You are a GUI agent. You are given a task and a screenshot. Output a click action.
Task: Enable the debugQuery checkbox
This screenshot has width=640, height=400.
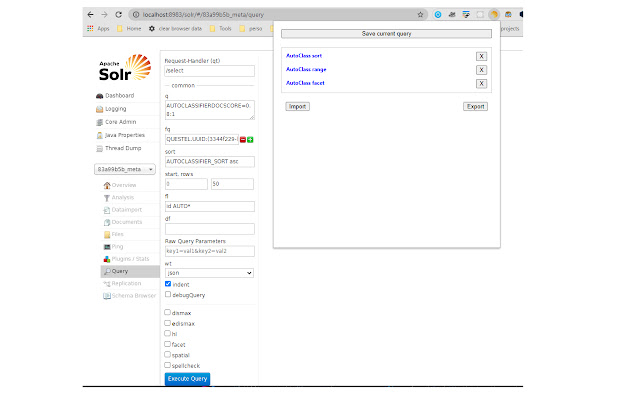pyautogui.click(x=168, y=294)
